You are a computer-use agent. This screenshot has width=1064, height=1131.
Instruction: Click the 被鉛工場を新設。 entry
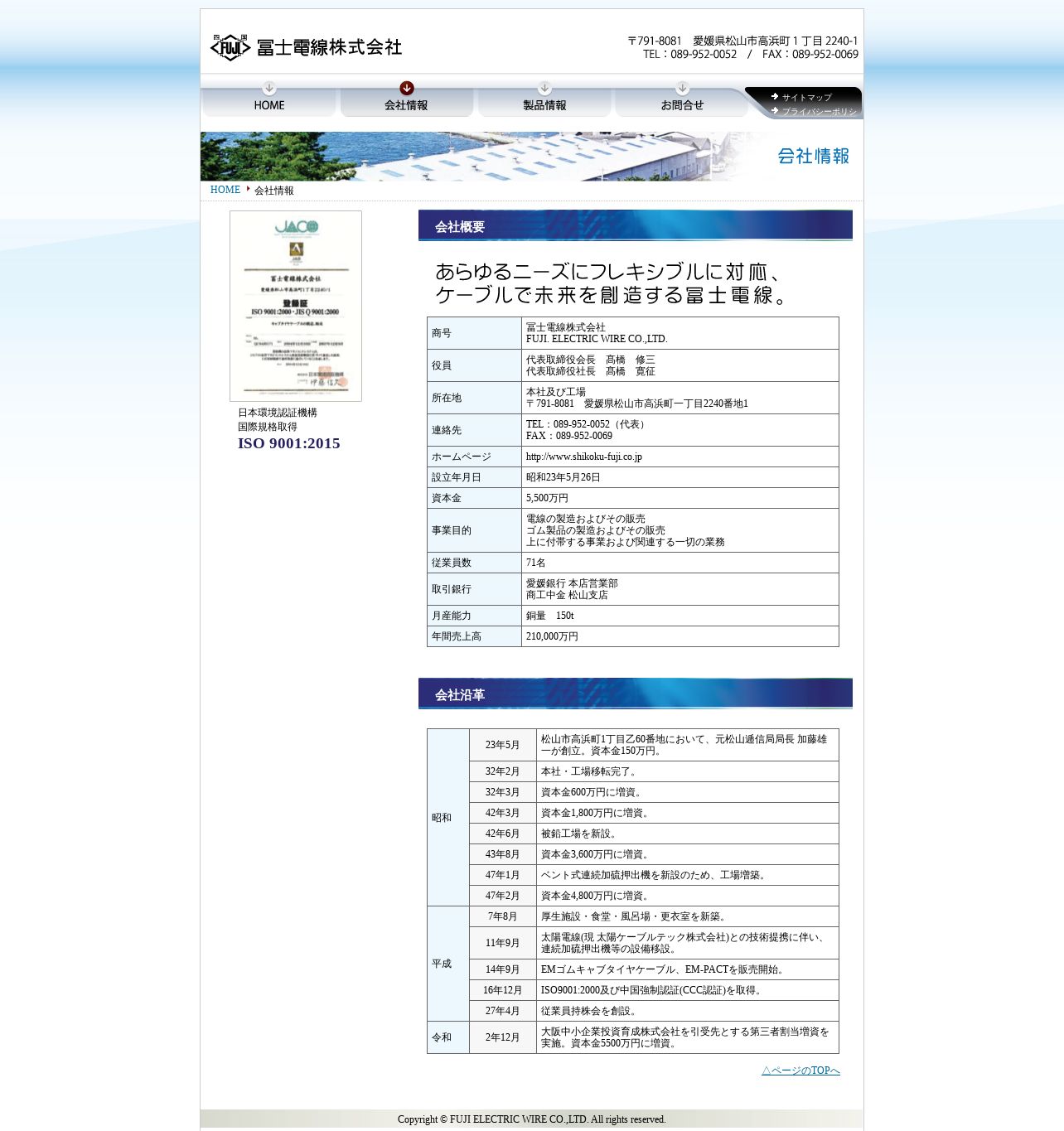[579, 834]
